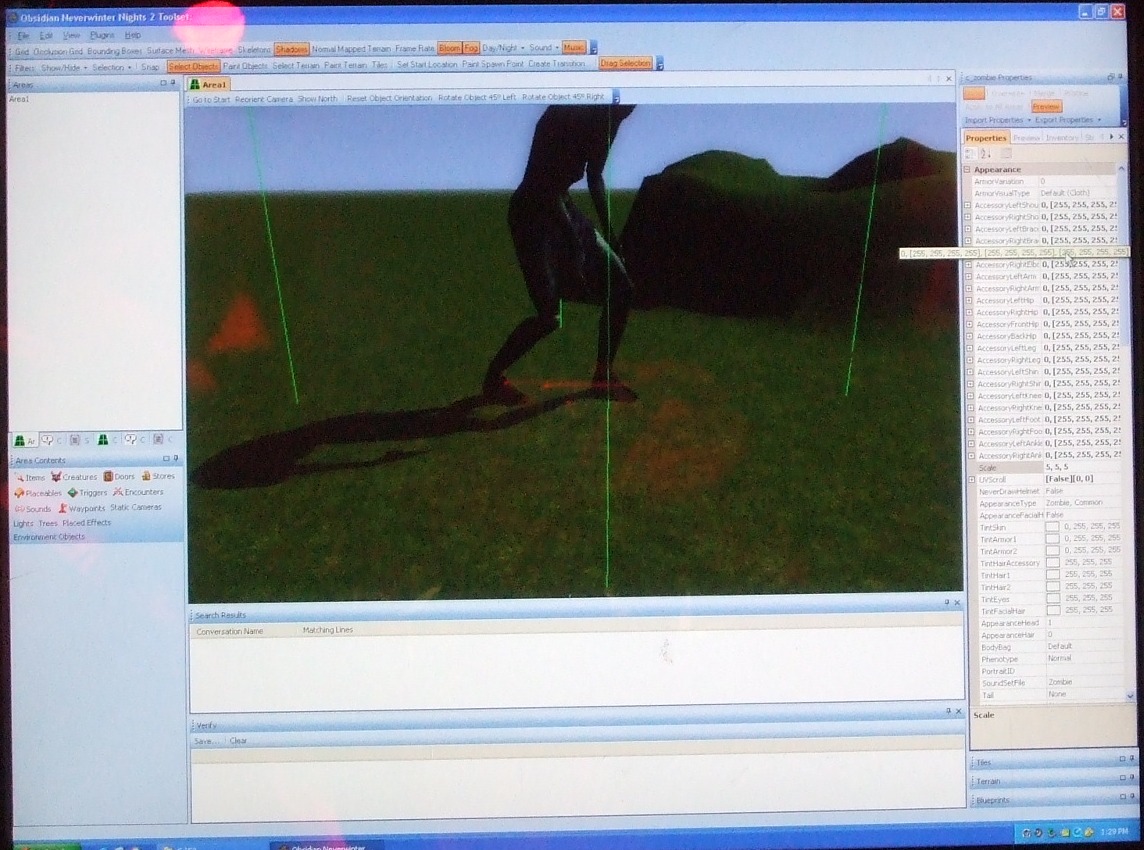The width and height of the screenshot is (1144, 850).
Task: Click the Scale value field
Action: point(1080,468)
